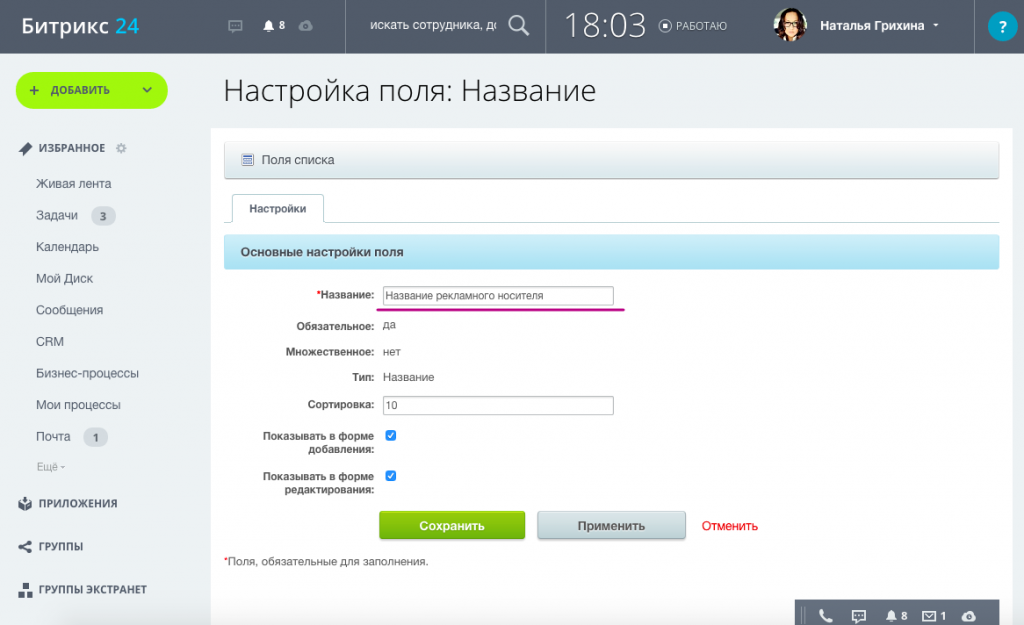This screenshot has width=1024, height=625.
Task: Open favorites settings gear icon
Action: click(121, 148)
